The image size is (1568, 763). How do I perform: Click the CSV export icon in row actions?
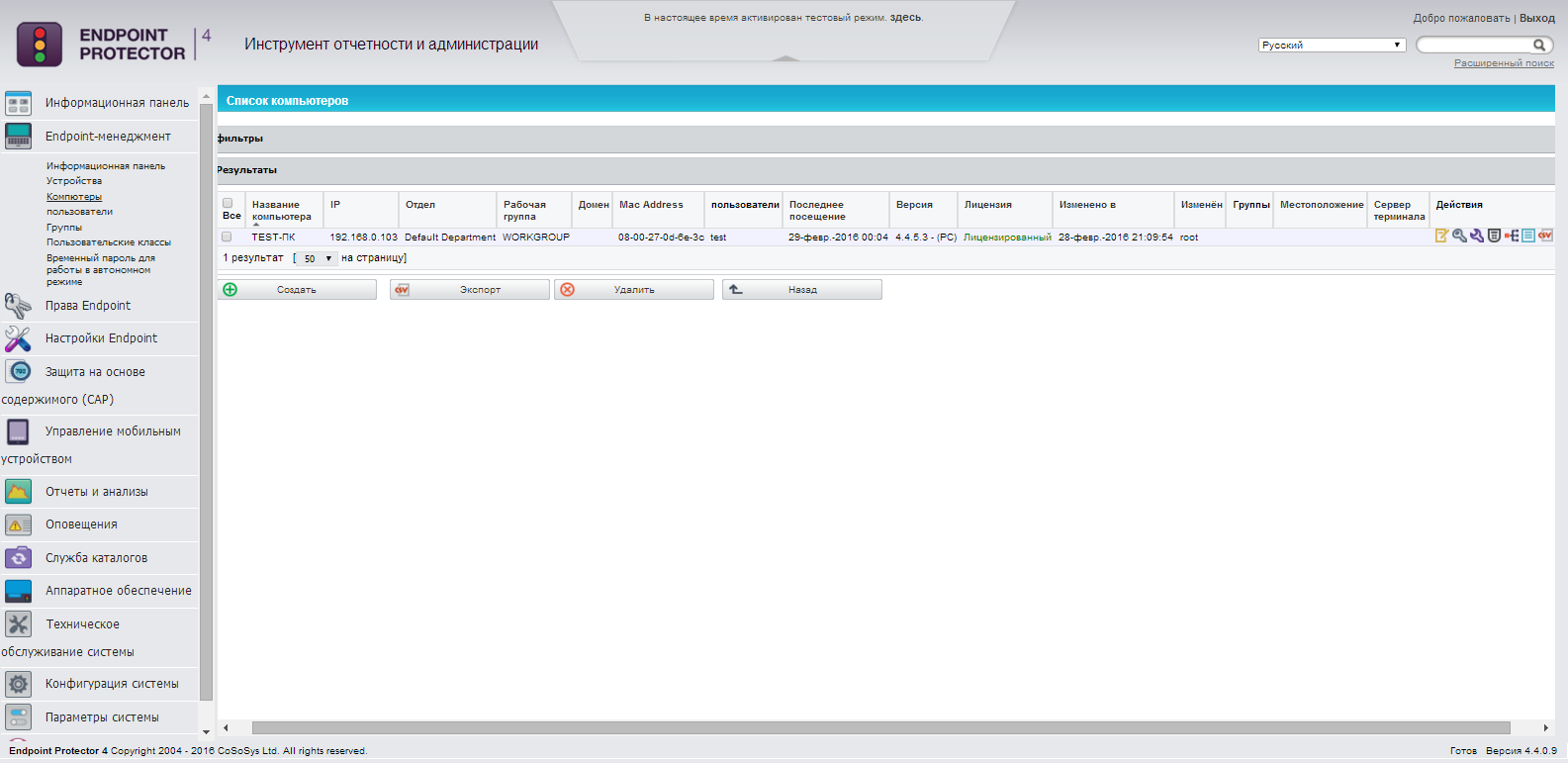(x=1545, y=236)
